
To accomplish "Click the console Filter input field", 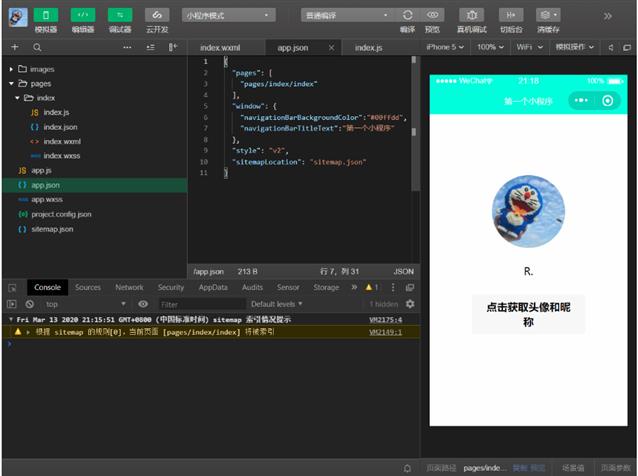I will (202, 304).
